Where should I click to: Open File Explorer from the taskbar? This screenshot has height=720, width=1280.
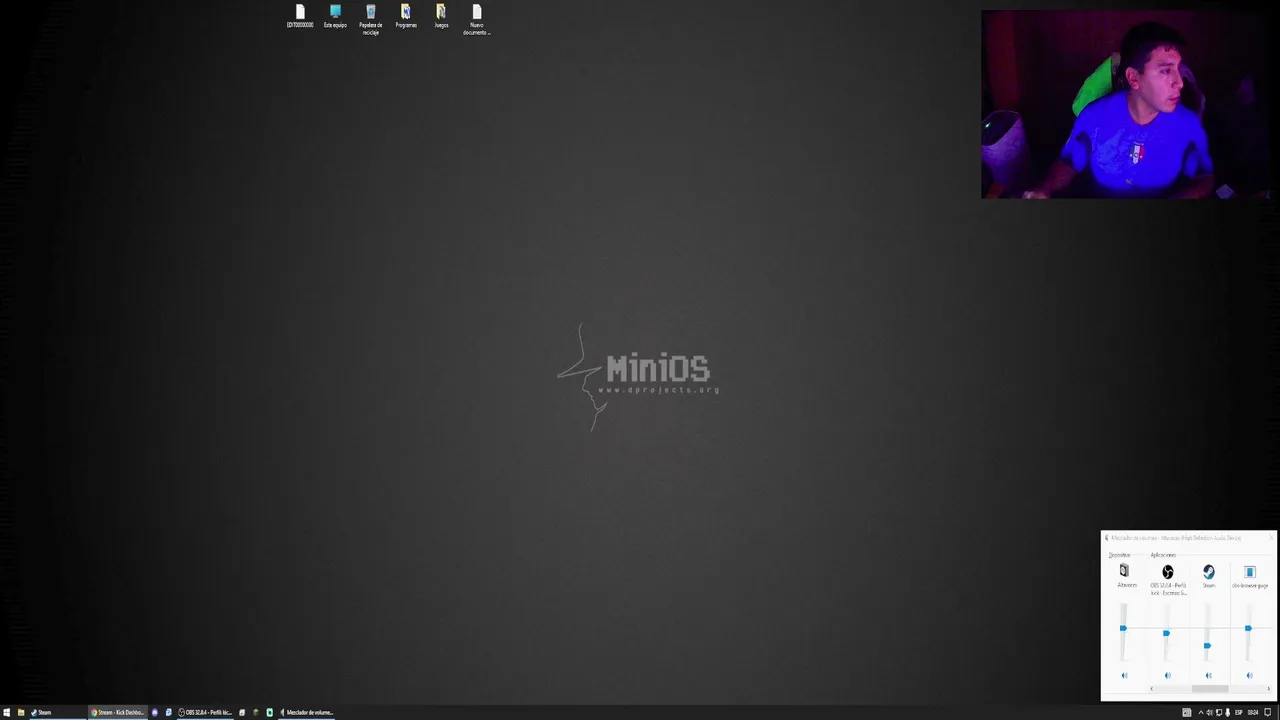[21, 712]
